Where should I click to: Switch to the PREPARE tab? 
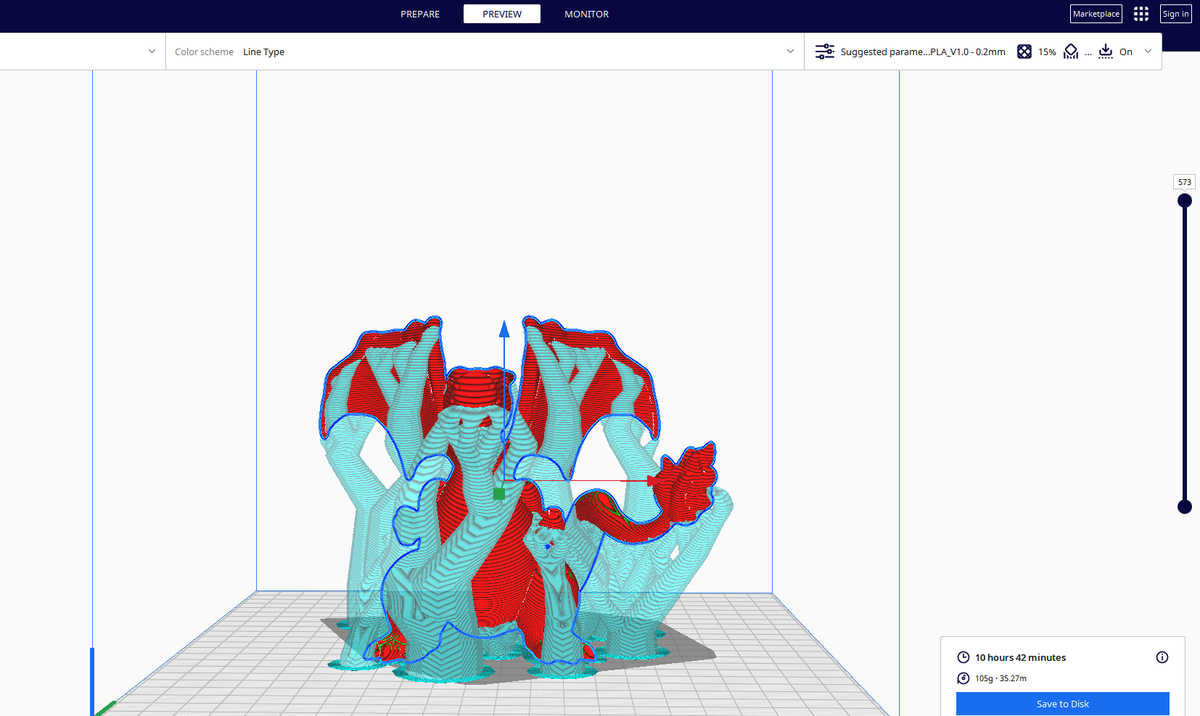click(420, 14)
